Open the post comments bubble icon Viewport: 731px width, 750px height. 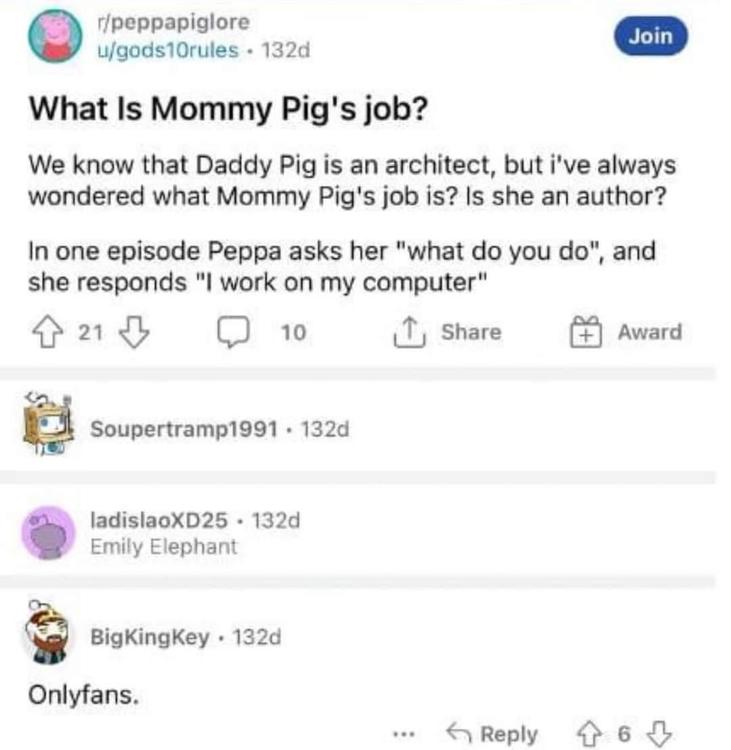(232, 333)
